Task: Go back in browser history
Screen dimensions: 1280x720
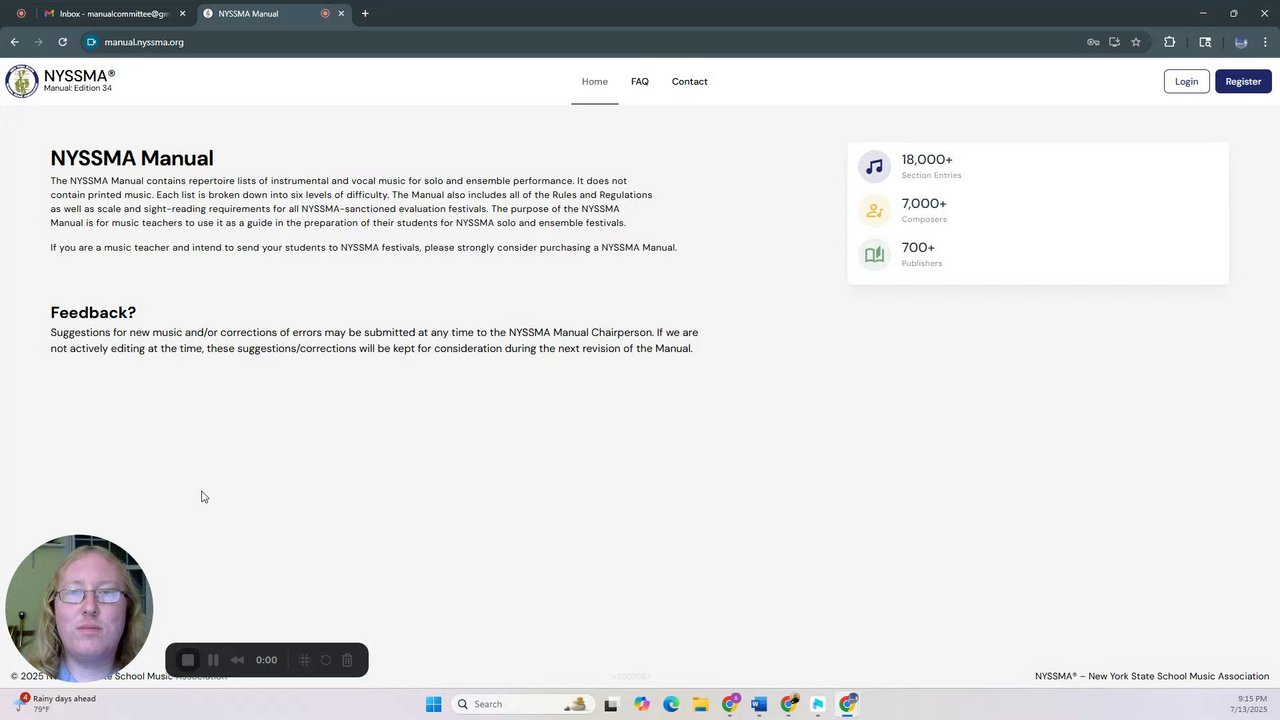Action: [x=14, y=42]
